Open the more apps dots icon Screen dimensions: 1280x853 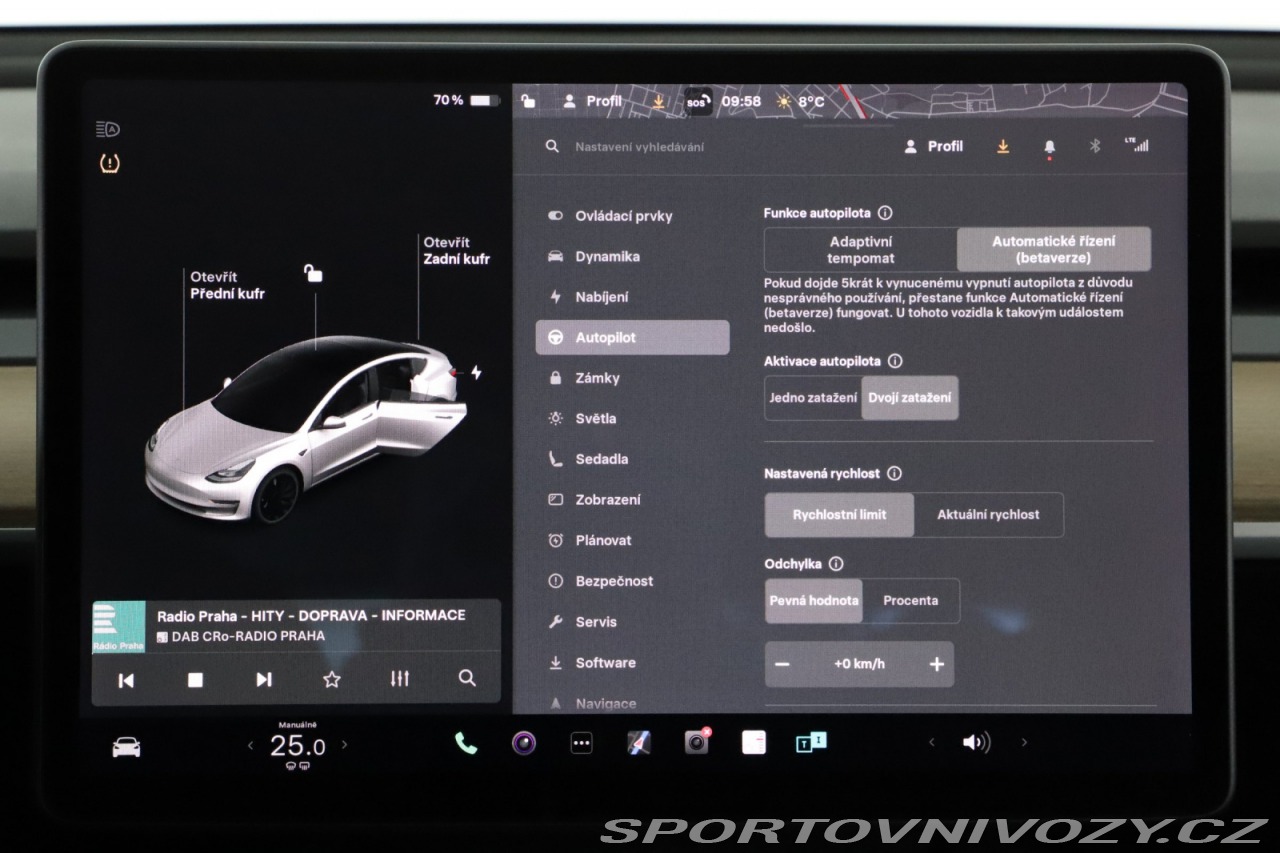point(581,743)
